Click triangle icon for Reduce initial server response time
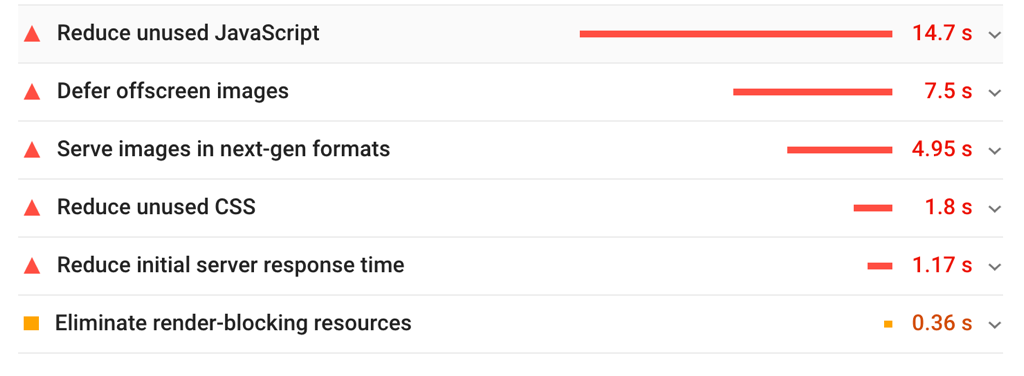1024x376 pixels. 32,266
